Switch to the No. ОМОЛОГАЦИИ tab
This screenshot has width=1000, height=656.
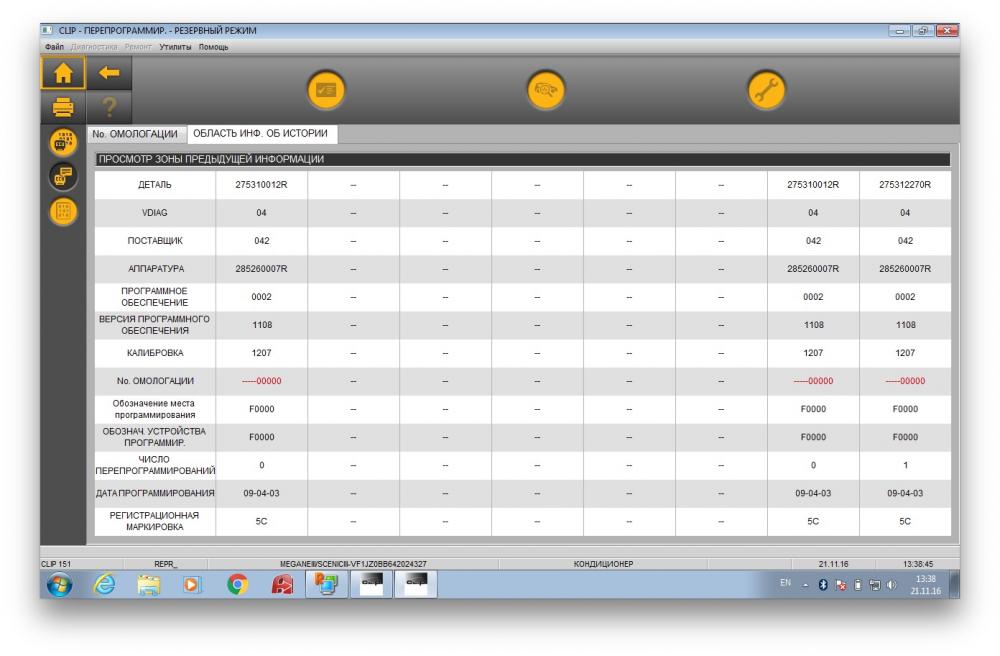[135, 134]
